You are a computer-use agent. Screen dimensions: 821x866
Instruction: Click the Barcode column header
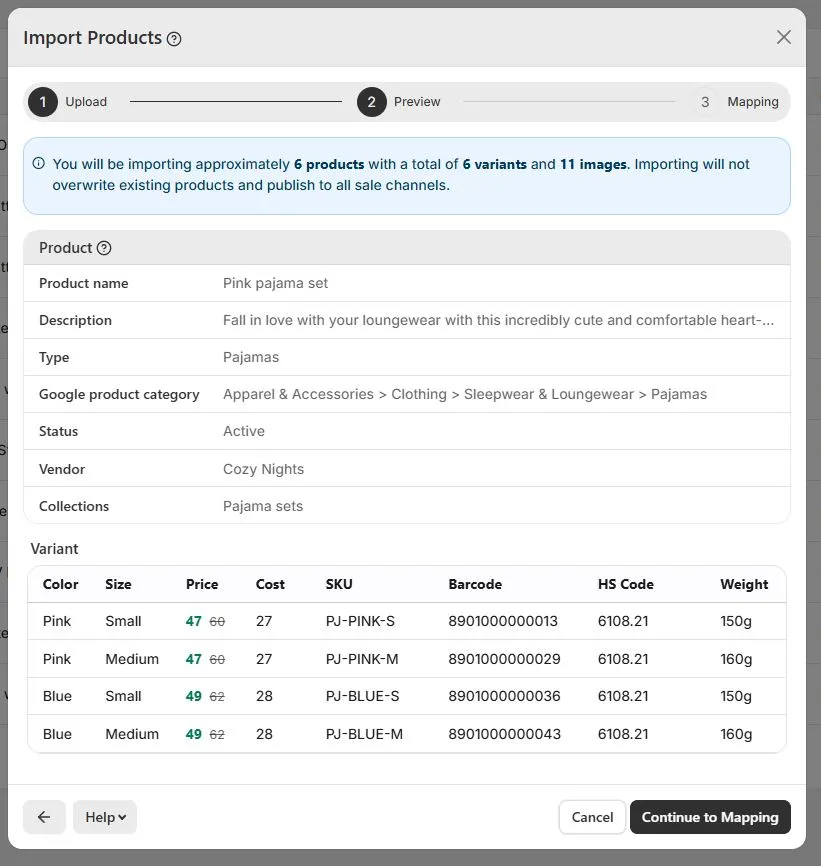click(475, 584)
